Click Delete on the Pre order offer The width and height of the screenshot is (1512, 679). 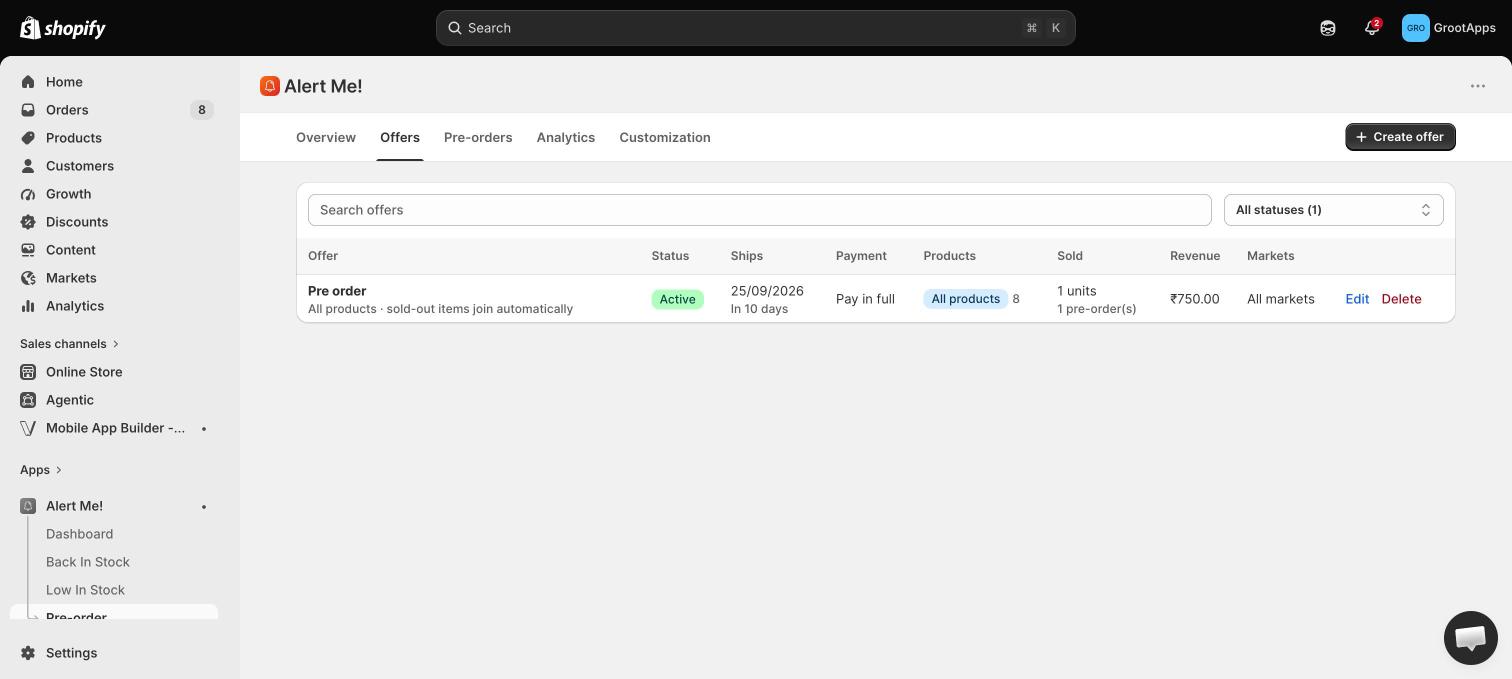1401,299
